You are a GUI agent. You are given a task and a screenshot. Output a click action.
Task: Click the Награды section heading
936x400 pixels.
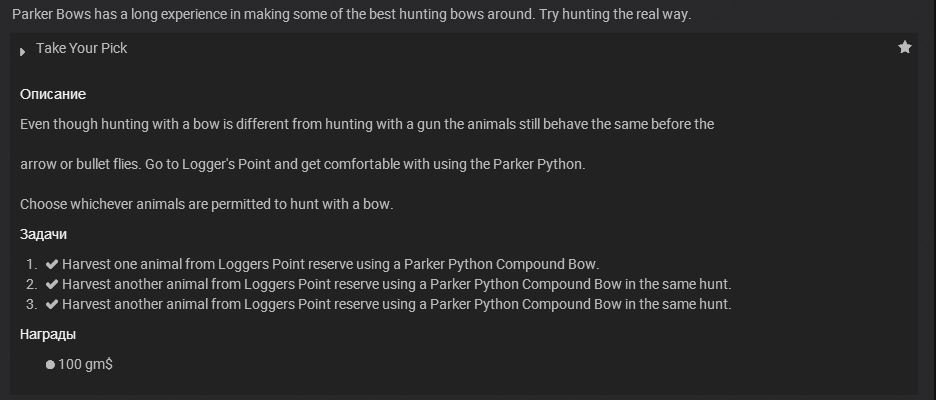pos(48,334)
